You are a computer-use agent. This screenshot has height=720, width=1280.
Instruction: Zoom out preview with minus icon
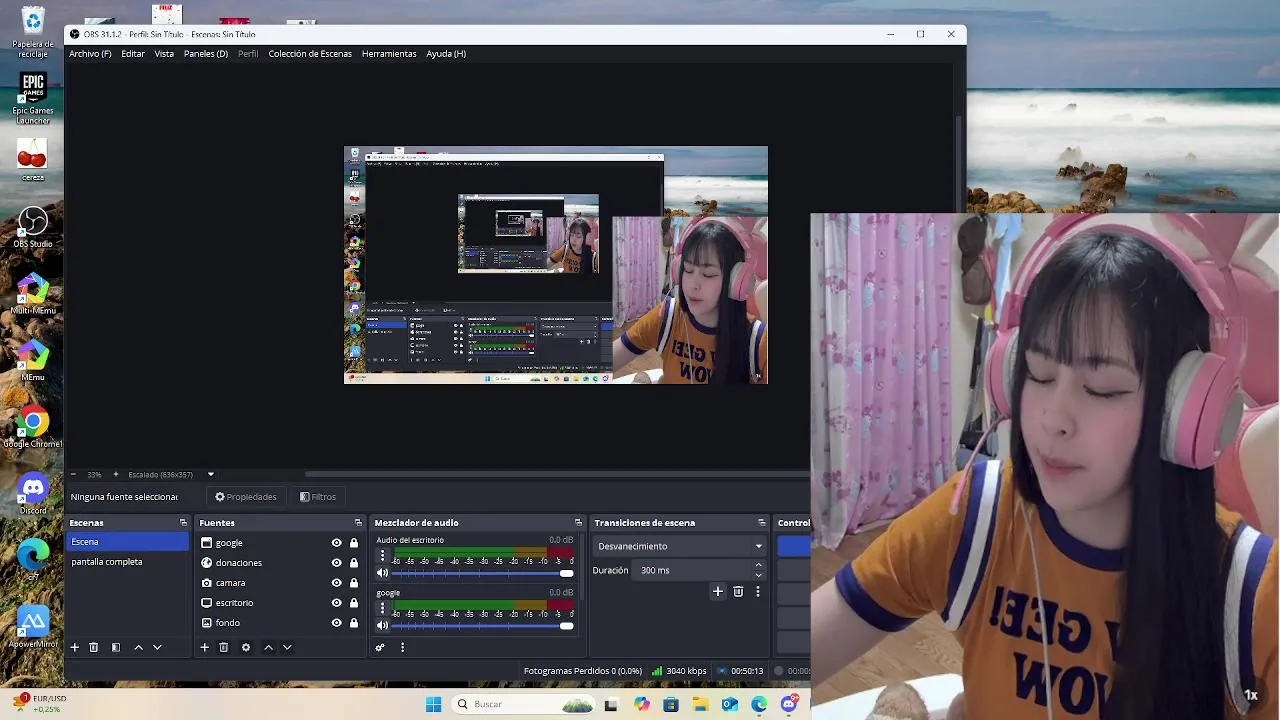(x=73, y=474)
